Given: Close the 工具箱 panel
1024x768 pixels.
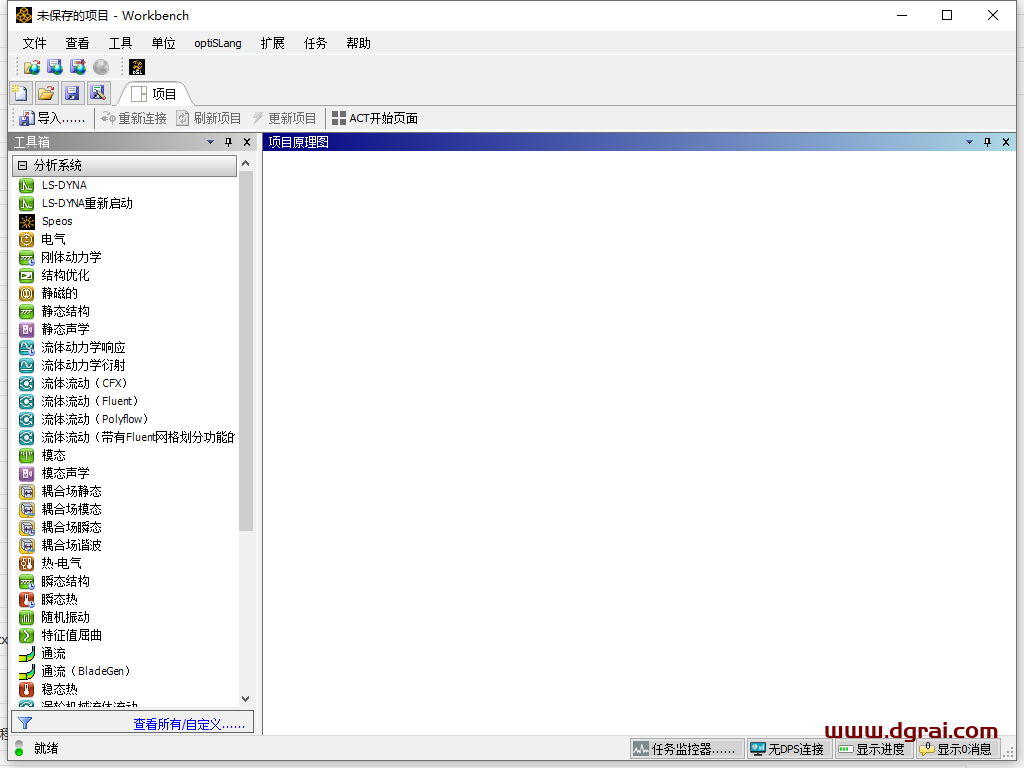Looking at the screenshot, I should click(x=247, y=142).
